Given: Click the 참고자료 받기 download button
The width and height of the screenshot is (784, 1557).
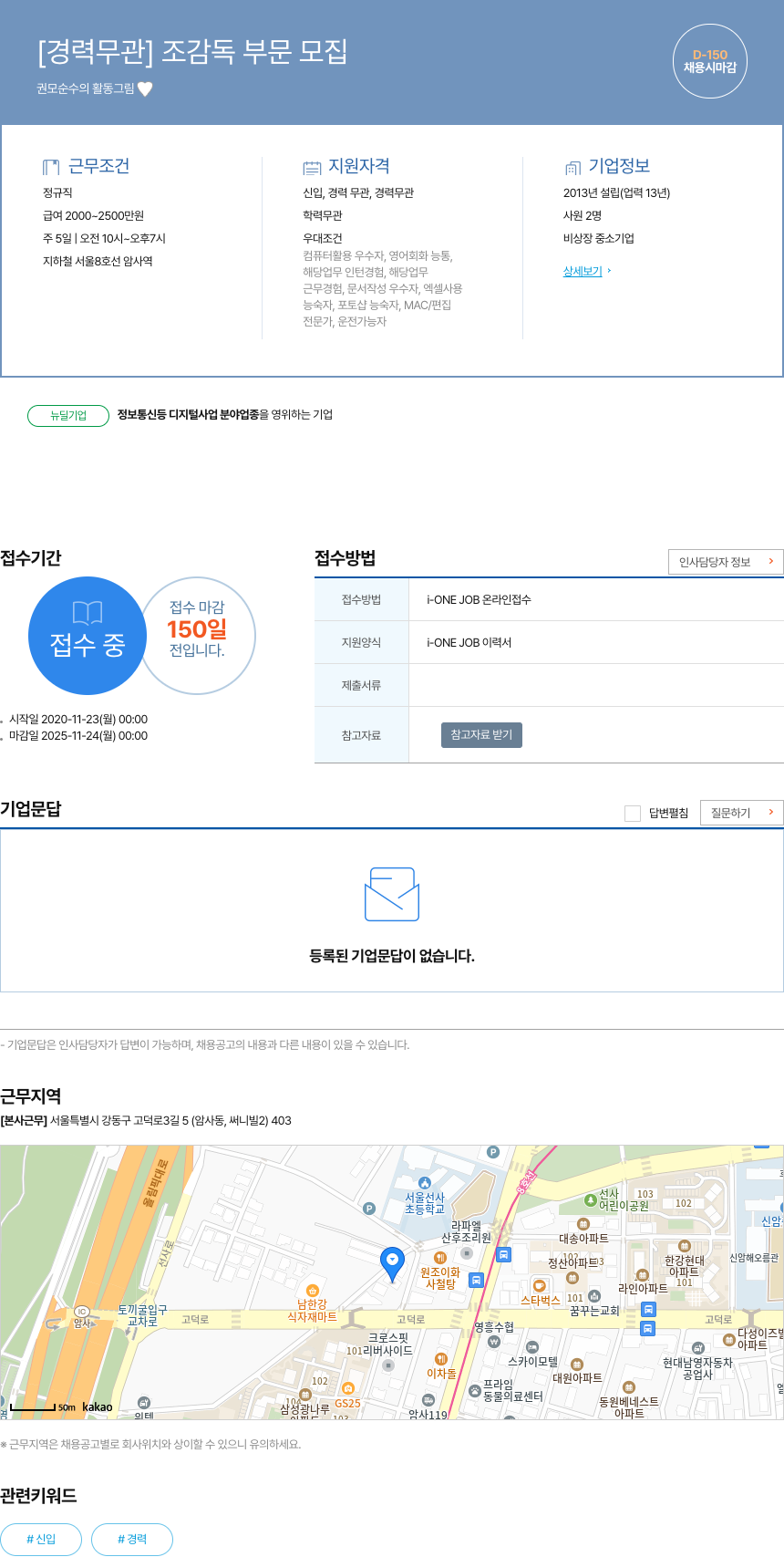Looking at the screenshot, I should [481, 735].
